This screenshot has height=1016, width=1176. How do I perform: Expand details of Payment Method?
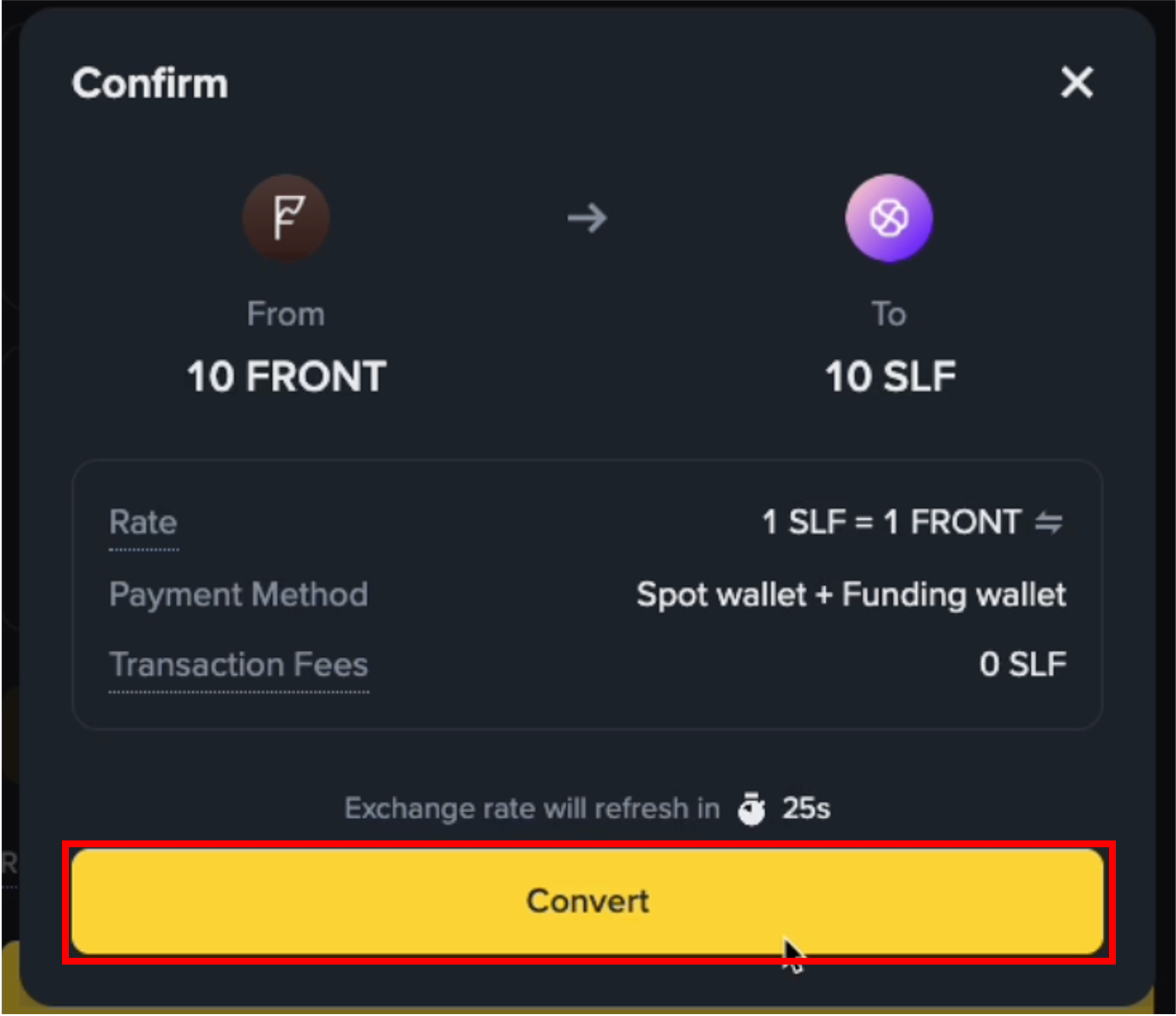pyautogui.click(x=238, y=595)
